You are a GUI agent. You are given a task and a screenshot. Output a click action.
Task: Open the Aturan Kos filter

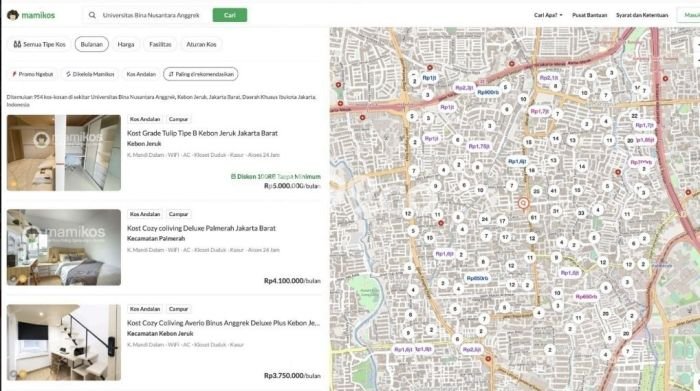[201, 44]
